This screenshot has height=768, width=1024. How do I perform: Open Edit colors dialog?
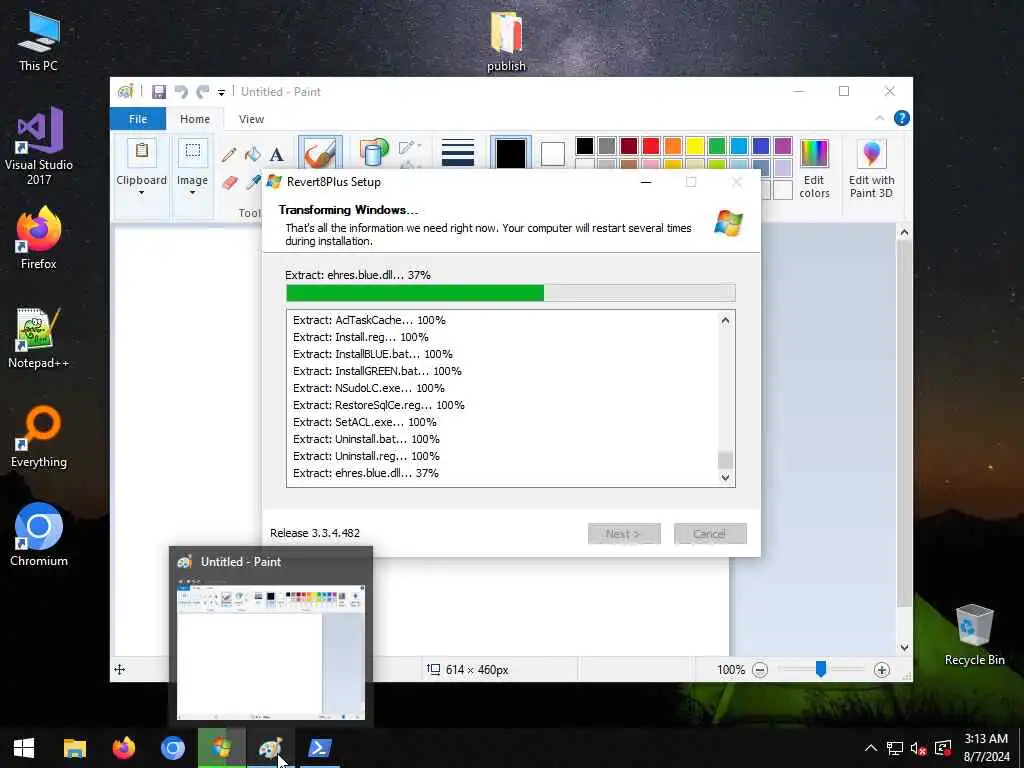click(x=814, y=168)
